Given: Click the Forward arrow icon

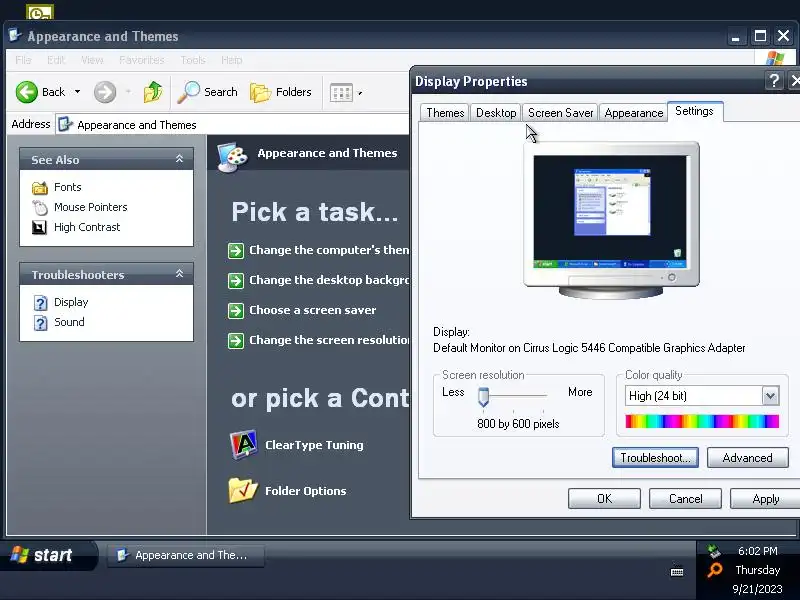Looking at the screenshot, I should [105, 92].
